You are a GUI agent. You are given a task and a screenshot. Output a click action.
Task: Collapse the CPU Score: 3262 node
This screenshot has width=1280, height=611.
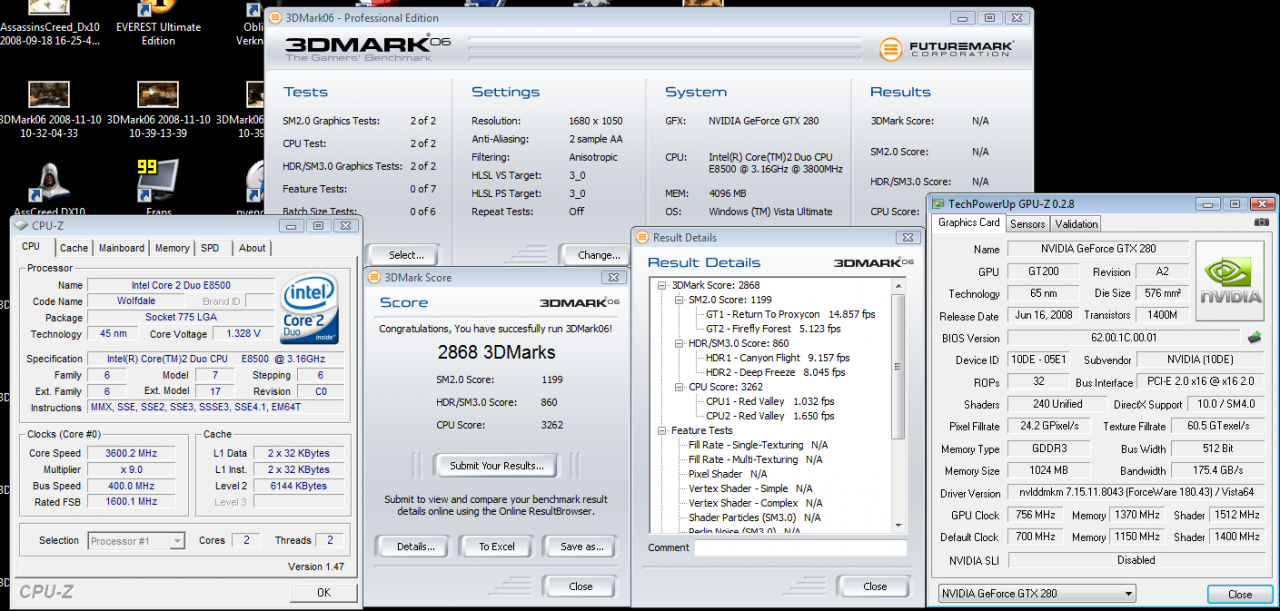coord(679,387)
